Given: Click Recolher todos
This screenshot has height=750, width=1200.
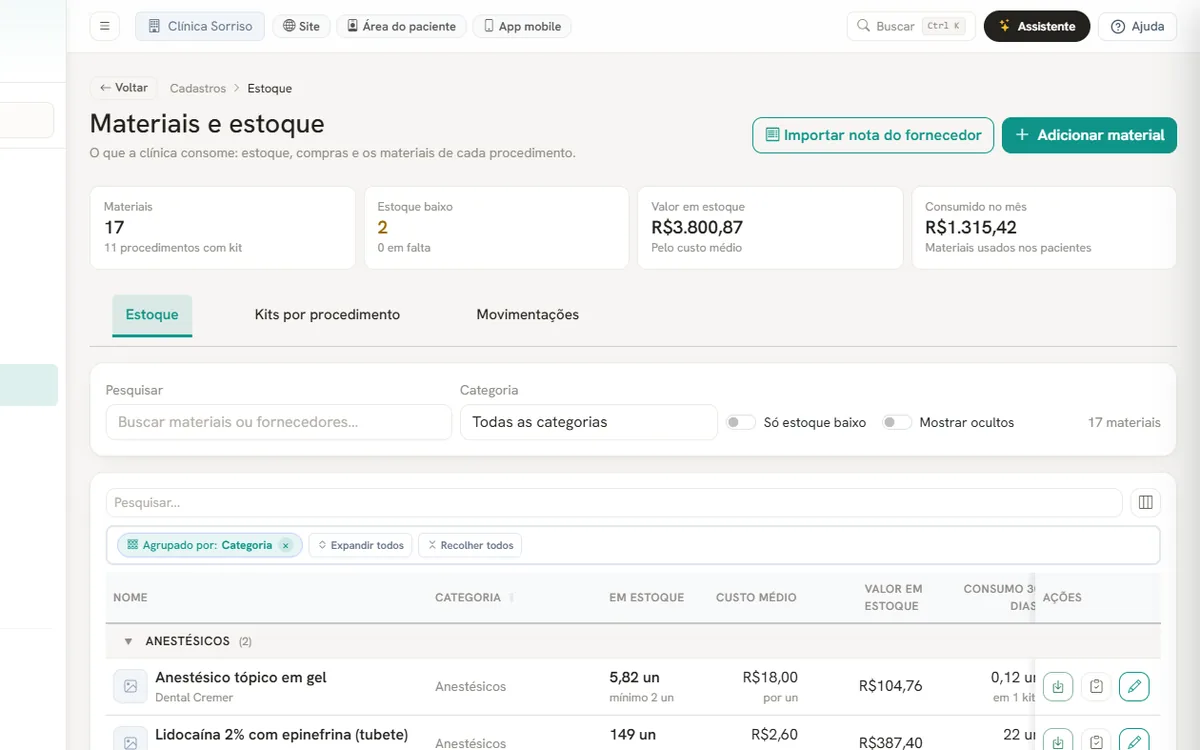Looking at the screenshot, I should (x=470, y=545).
